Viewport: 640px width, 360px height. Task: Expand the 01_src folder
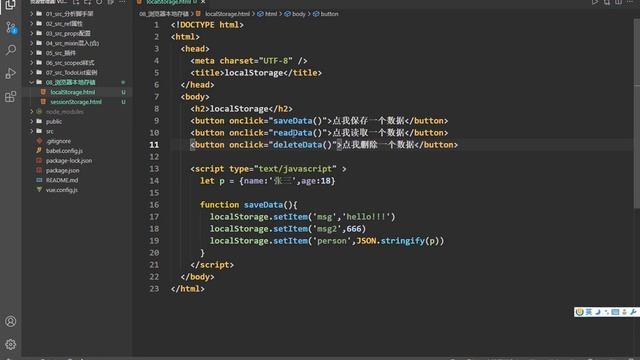31,13
